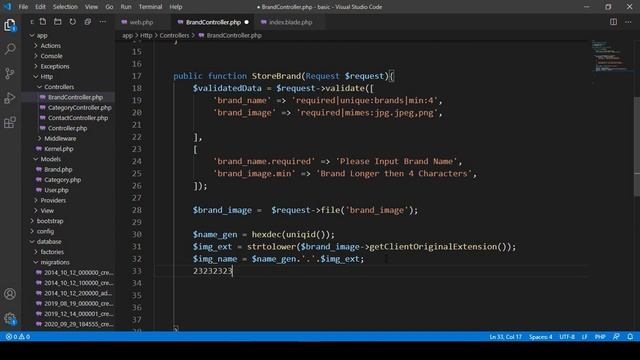Open the Explorer view in activity bar
Image resolution: width=640 pixels, height=360 pixels.
[10, 25]
